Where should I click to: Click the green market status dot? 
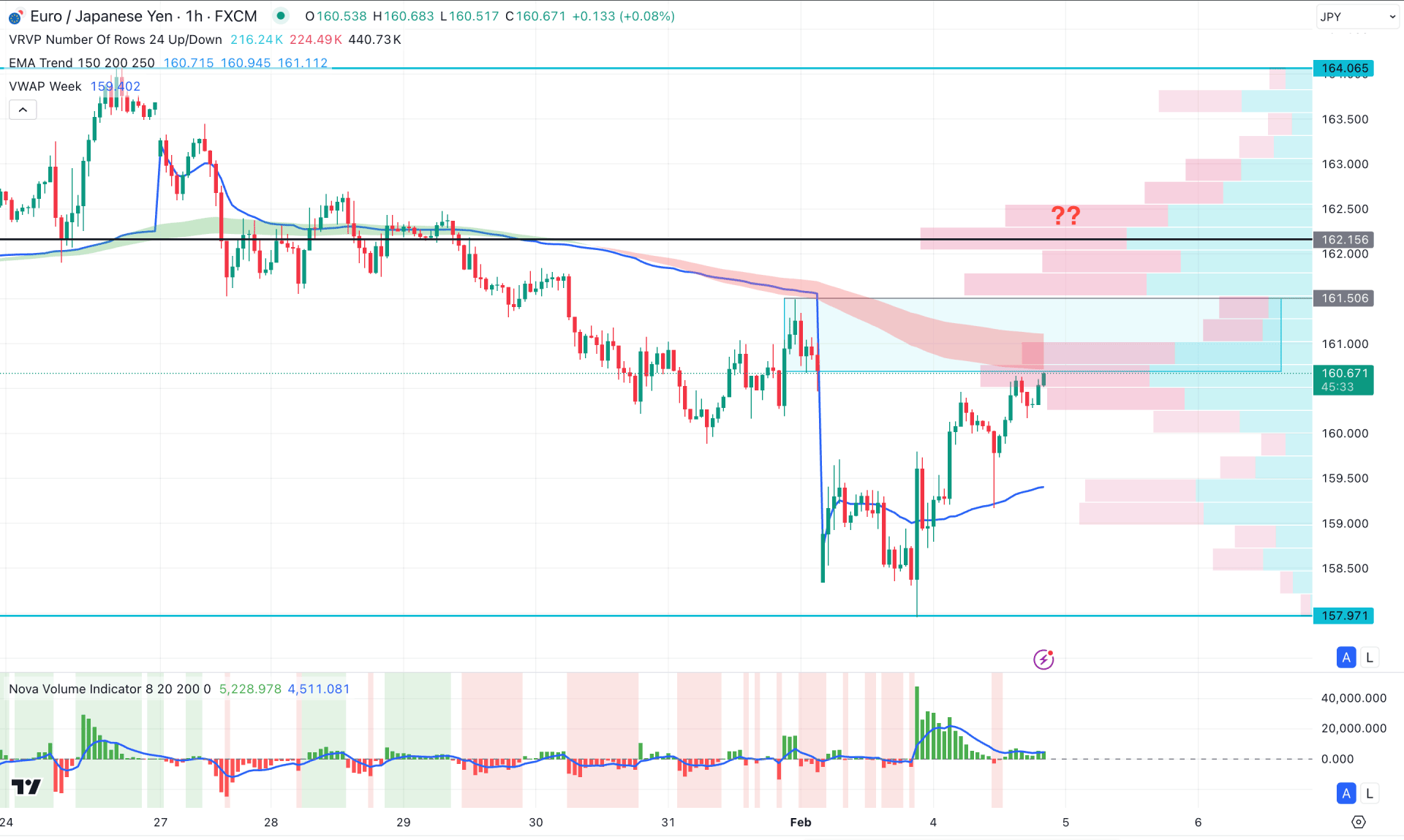tap(281, 15)
